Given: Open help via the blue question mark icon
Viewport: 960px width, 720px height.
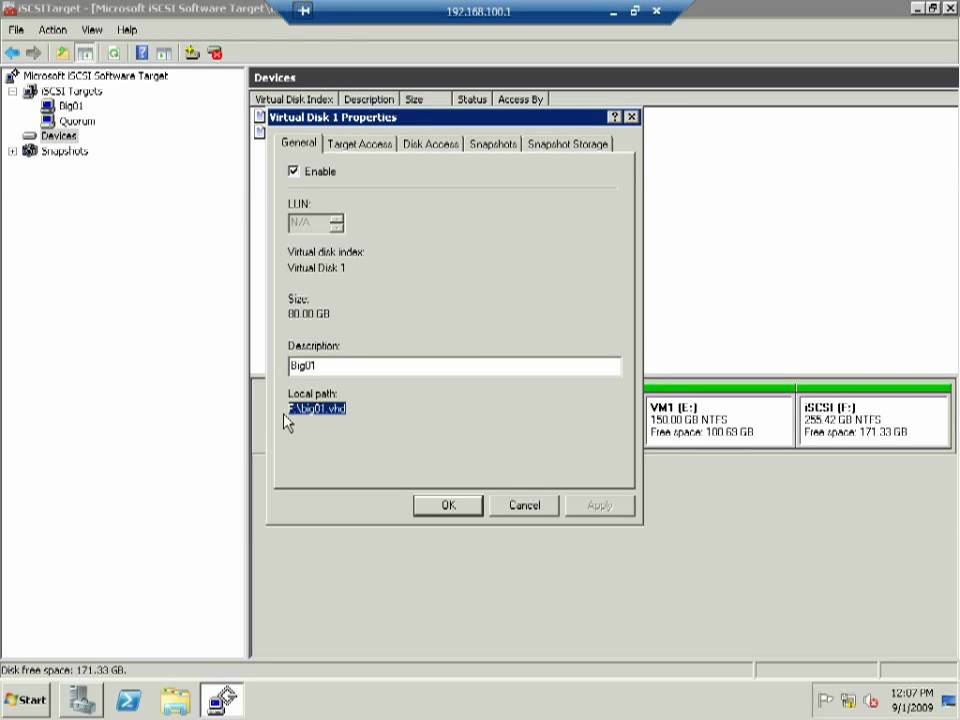Looking at the screenshot, I should (x=141, y=53).
